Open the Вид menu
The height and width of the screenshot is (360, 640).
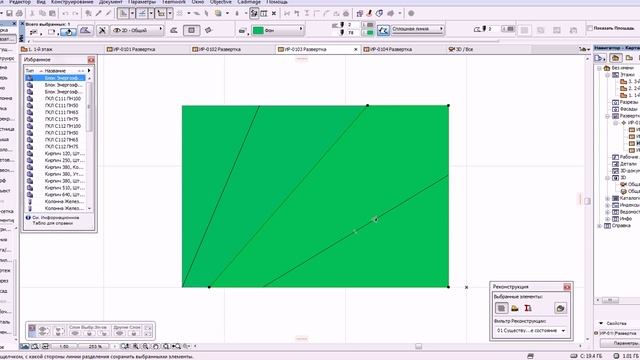pos(41,2)
